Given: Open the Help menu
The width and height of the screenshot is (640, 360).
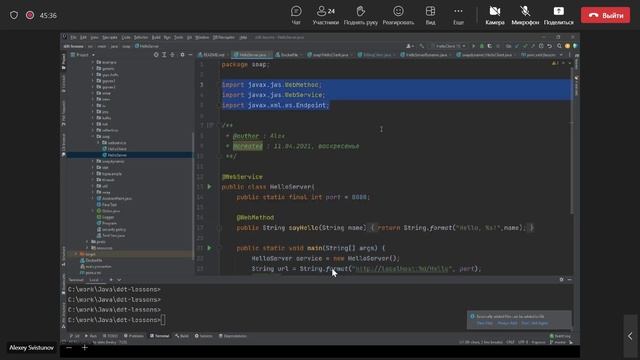Looking at the screenshot, I should 243,37.
